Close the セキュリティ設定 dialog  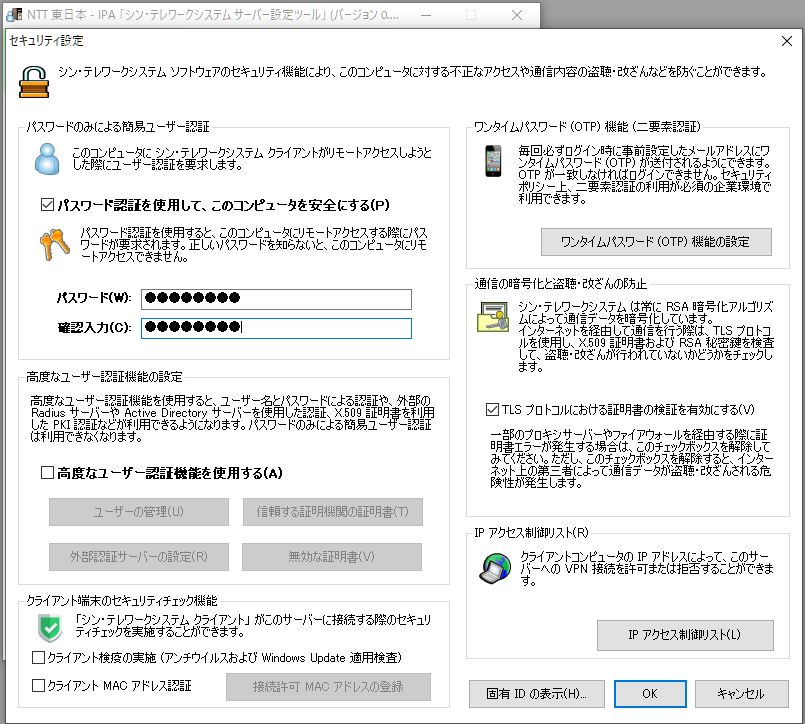pos(787,41)
